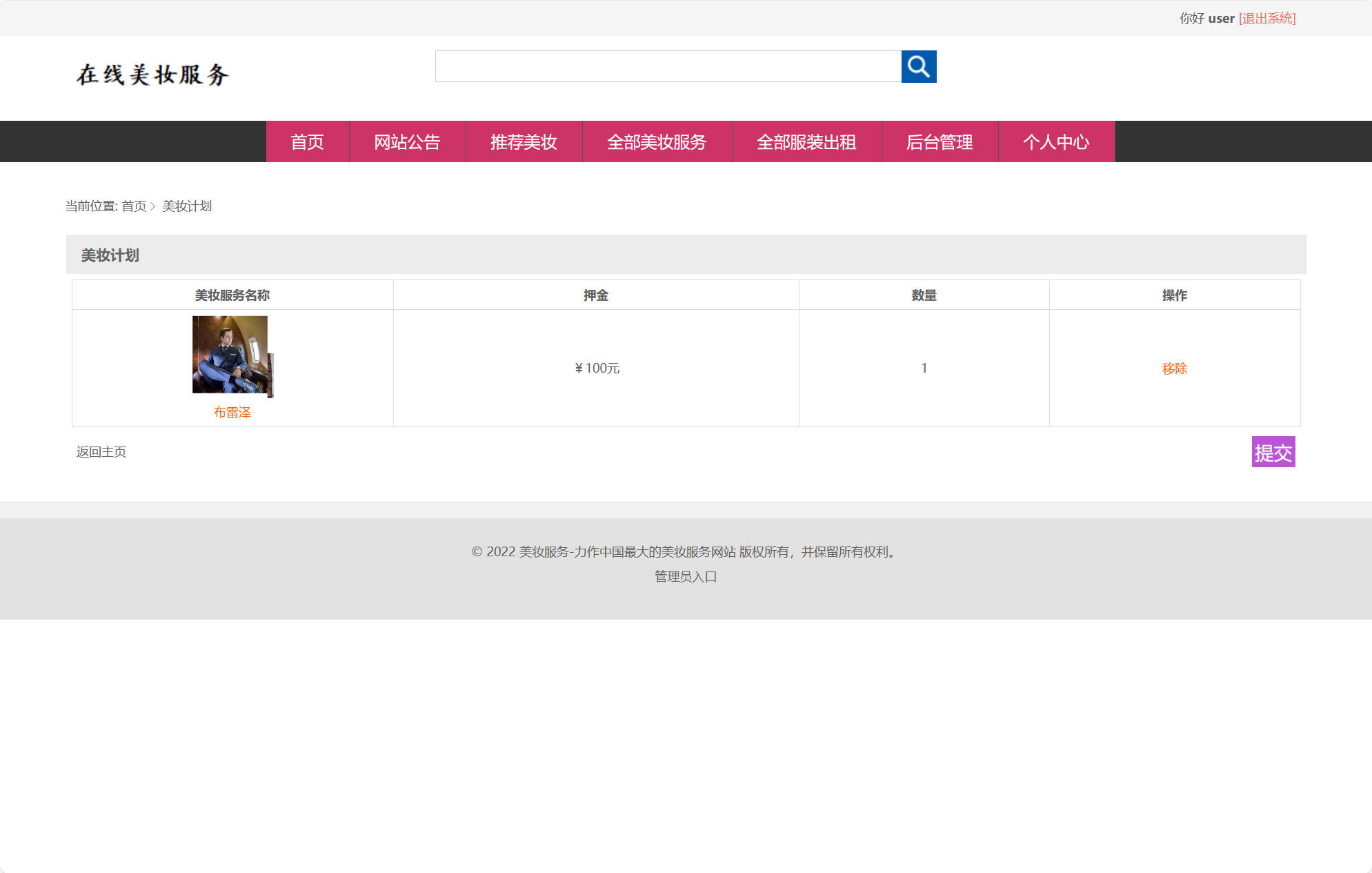Switch to 推荐美妆 section
The height and width of the screenshot is (873, 1372).
click(524, 142)
